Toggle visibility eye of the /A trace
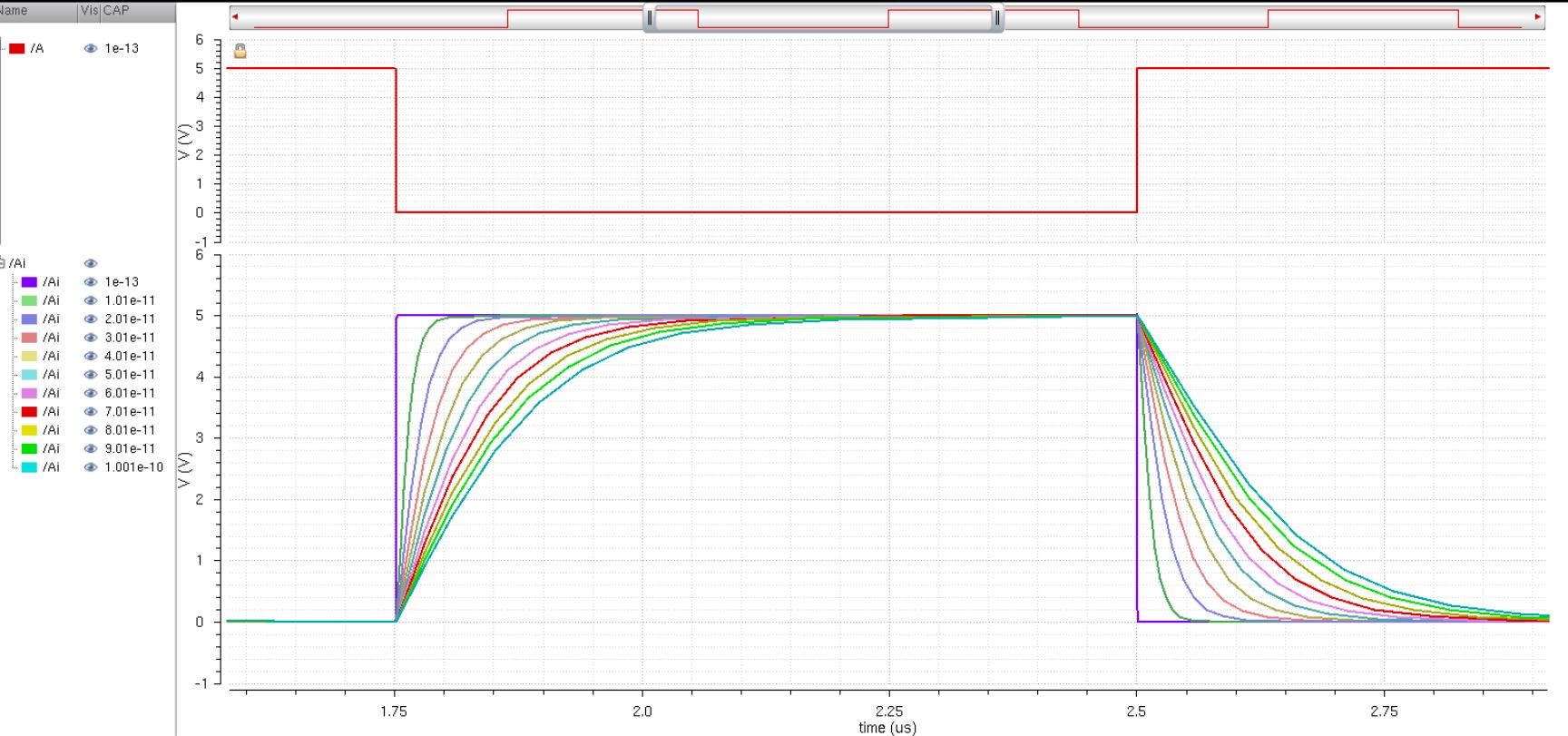The width and height of the screenshot is (1568, 736). [x=90, y=48]
